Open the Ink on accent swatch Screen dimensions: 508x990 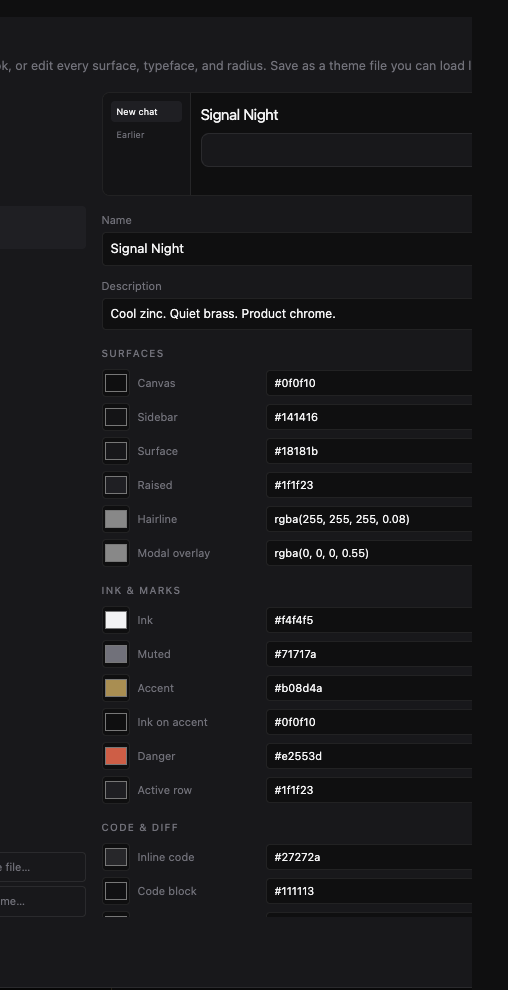point(115,723)
